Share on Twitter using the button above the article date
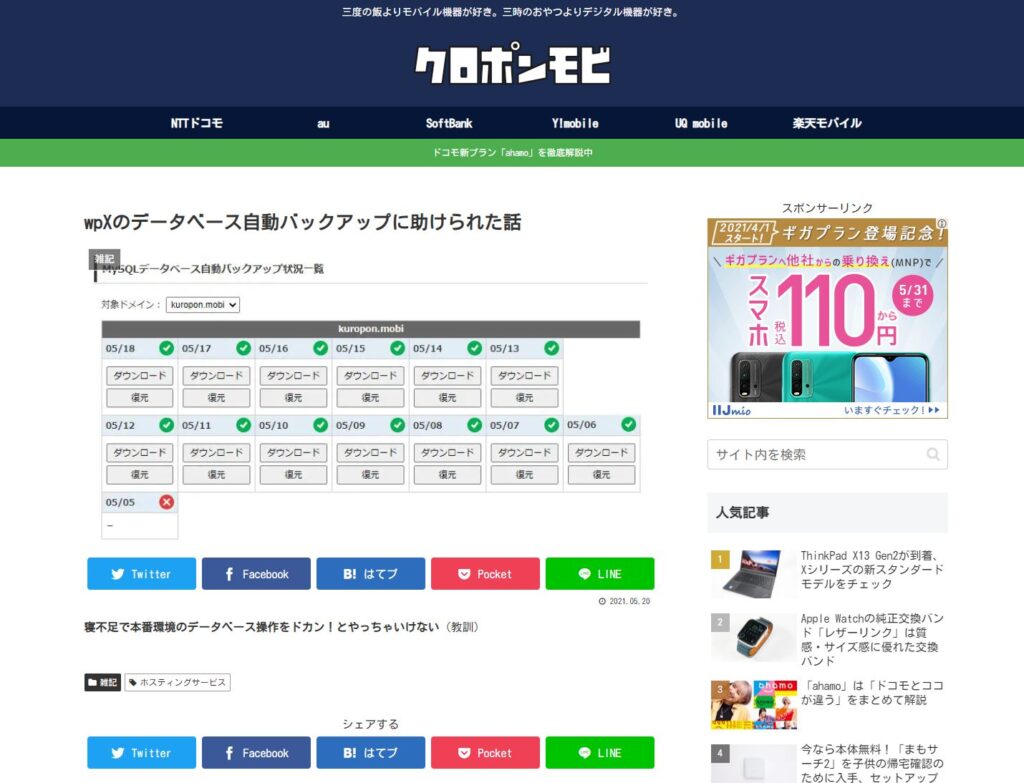1024x783 pixels. pyautogui.click(x=142, y=573)
